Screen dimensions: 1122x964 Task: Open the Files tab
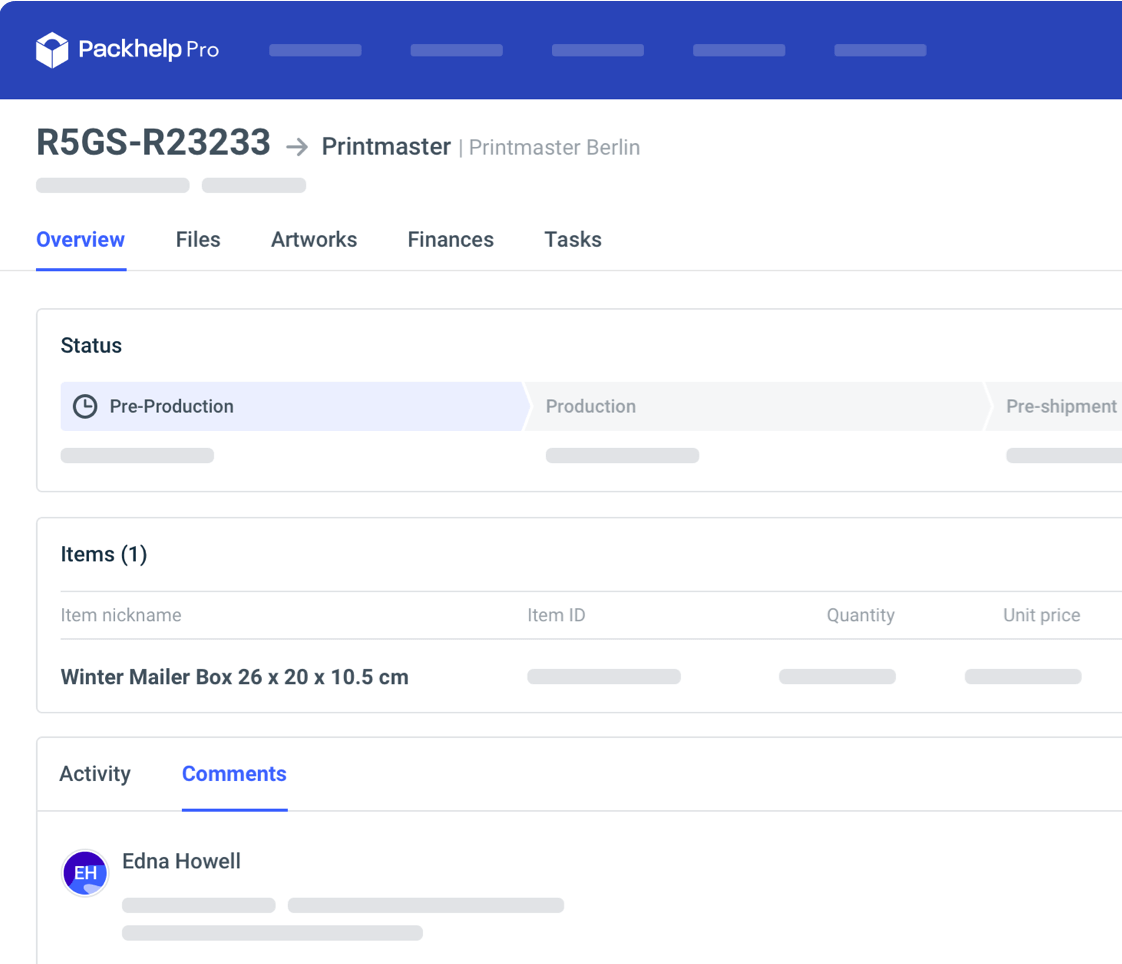[x=198, y=240]
